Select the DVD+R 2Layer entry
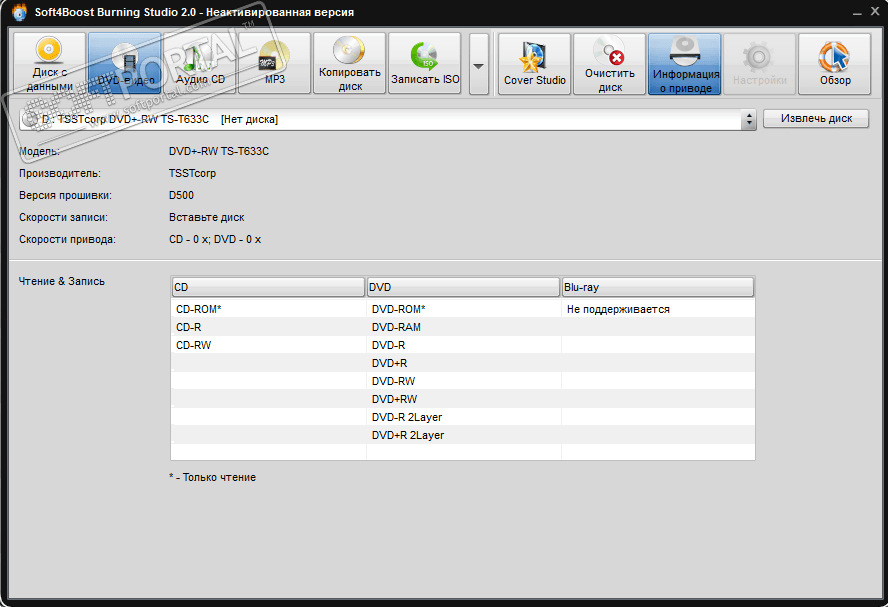 [x=408, y=435]
